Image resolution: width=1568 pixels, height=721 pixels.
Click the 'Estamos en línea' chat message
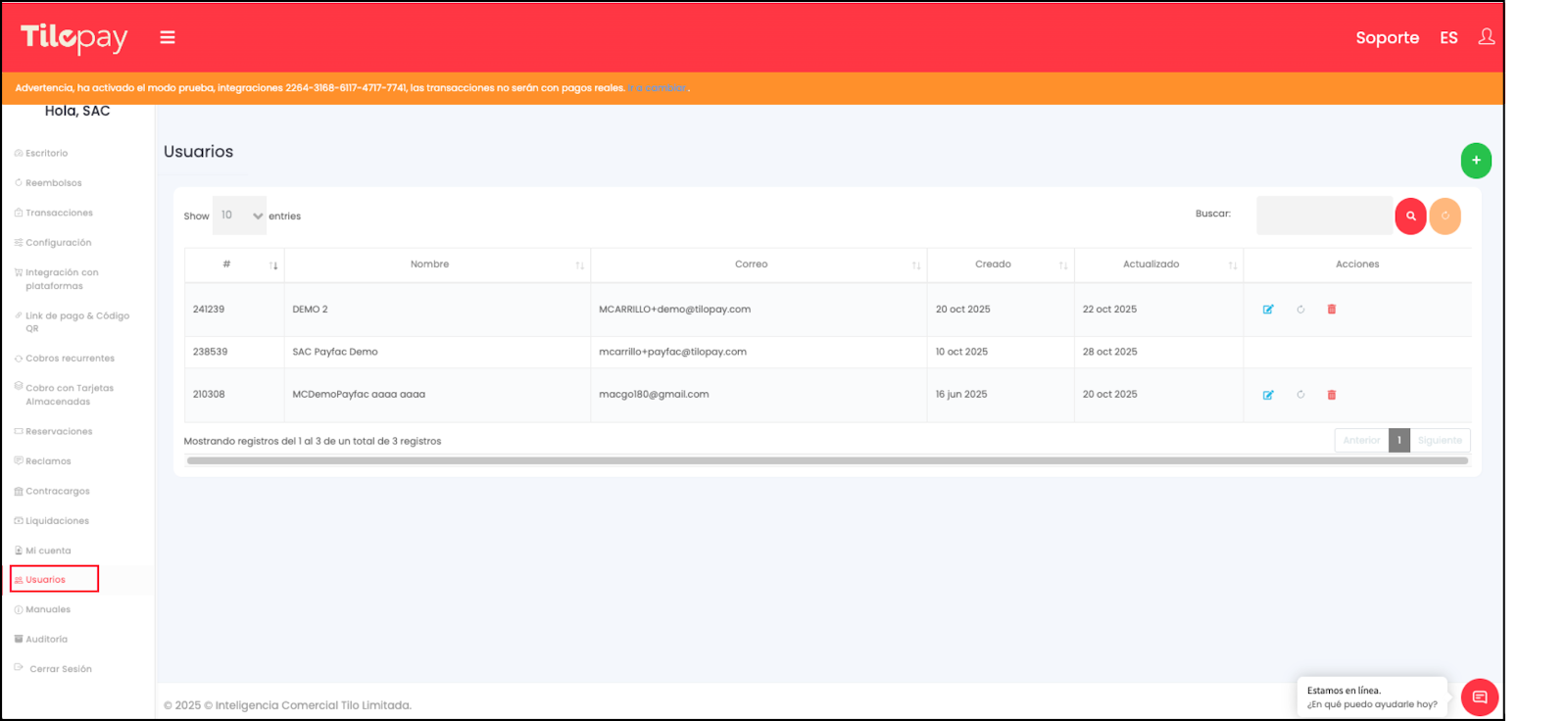point(1372,697)
